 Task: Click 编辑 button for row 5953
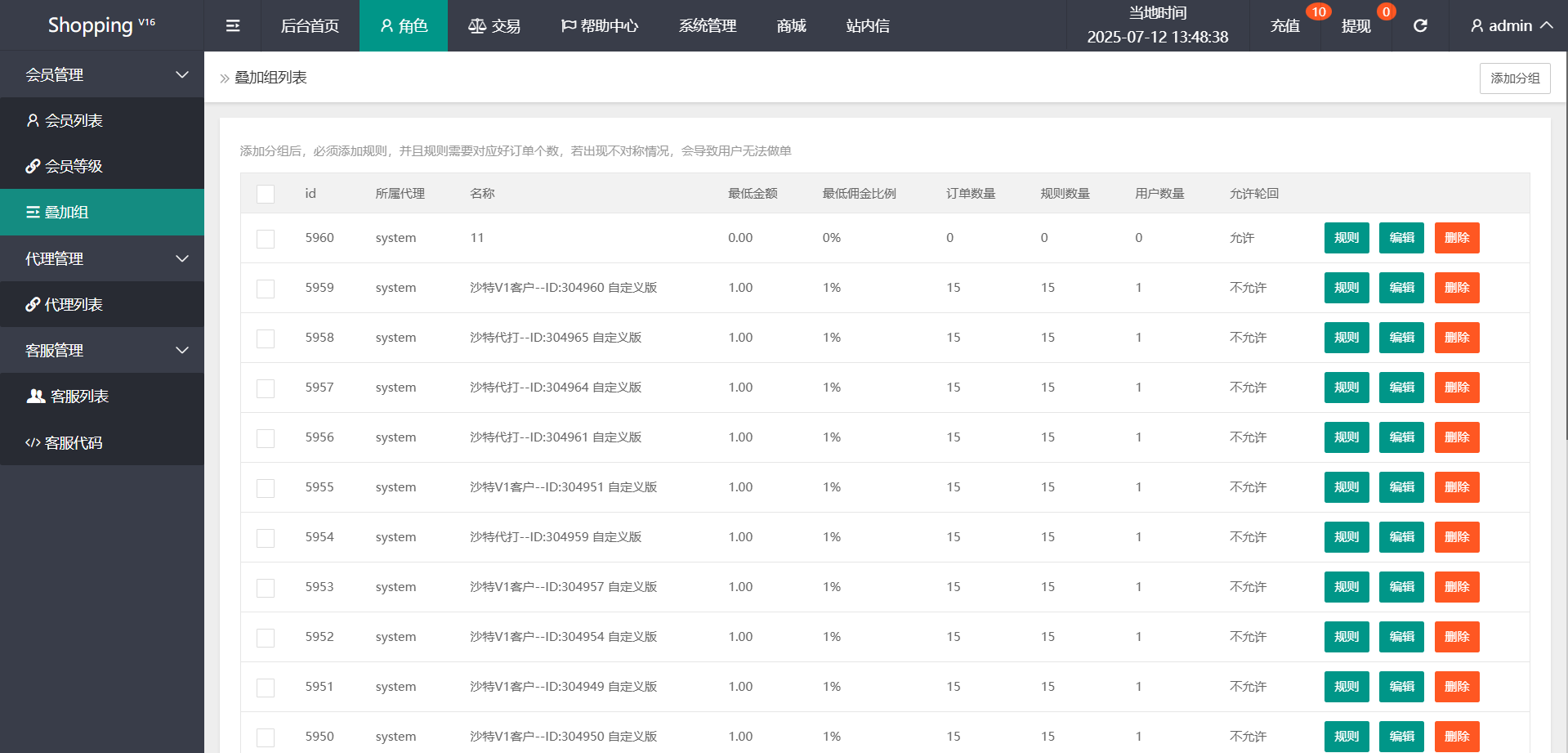click(1402, 587)
